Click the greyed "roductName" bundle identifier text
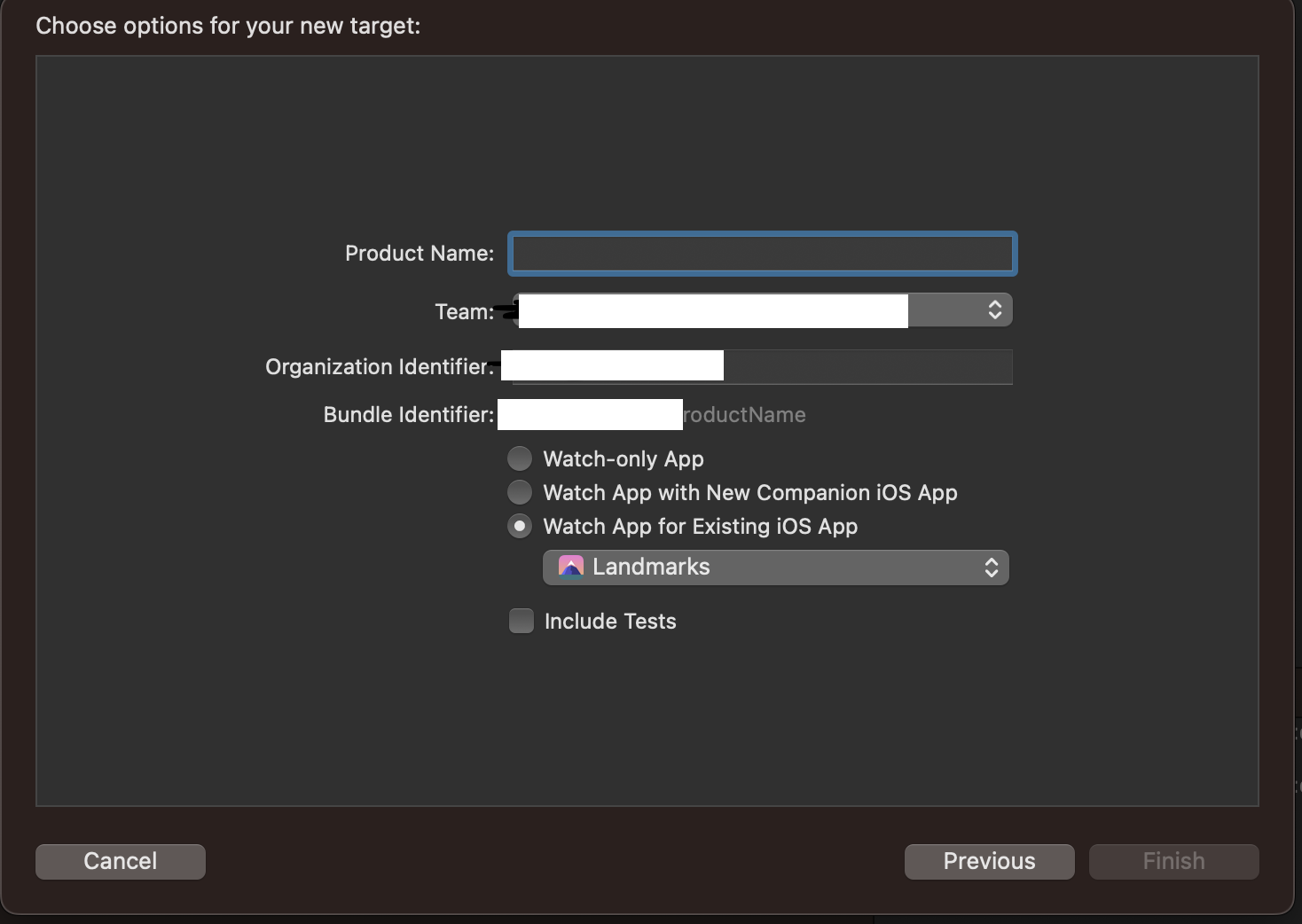This screenshot has height=924, width=1302. pos(745,415)
